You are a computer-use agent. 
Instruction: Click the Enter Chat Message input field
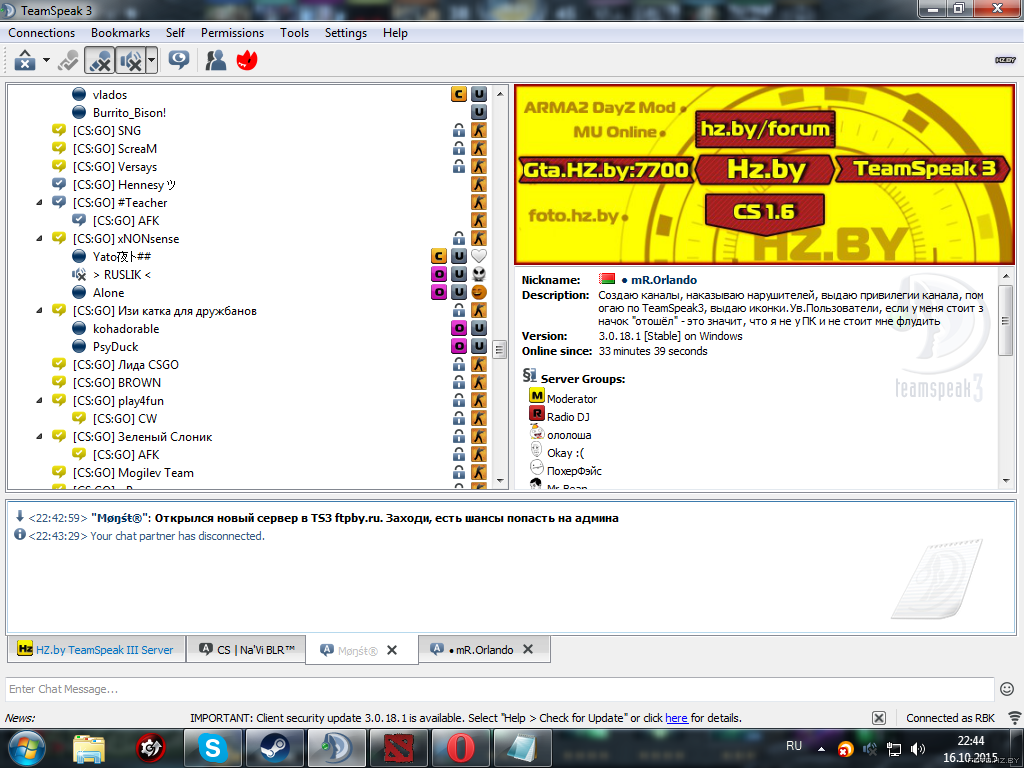point(500,689)
